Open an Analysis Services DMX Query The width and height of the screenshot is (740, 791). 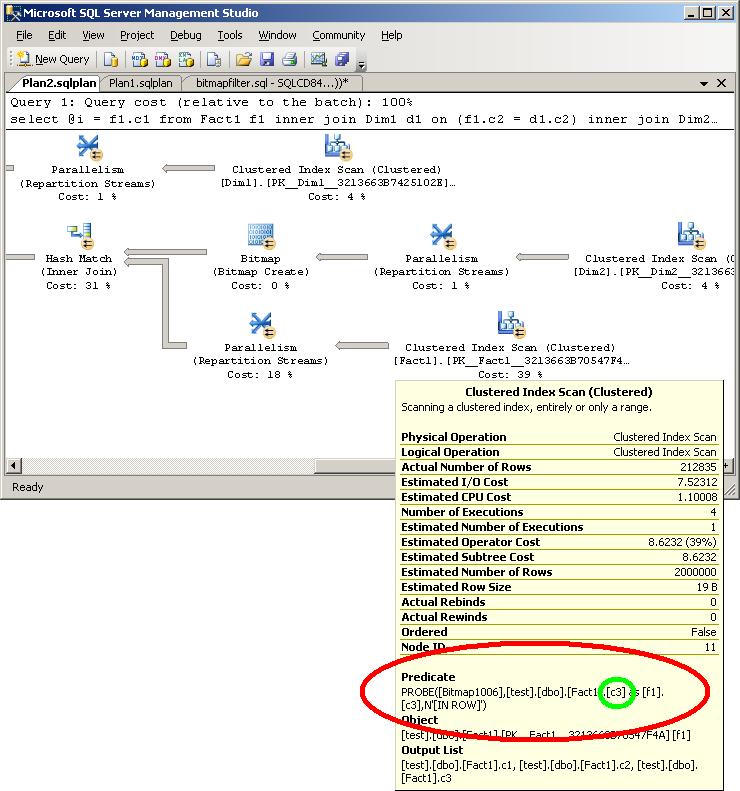click(x=162, y=60)
